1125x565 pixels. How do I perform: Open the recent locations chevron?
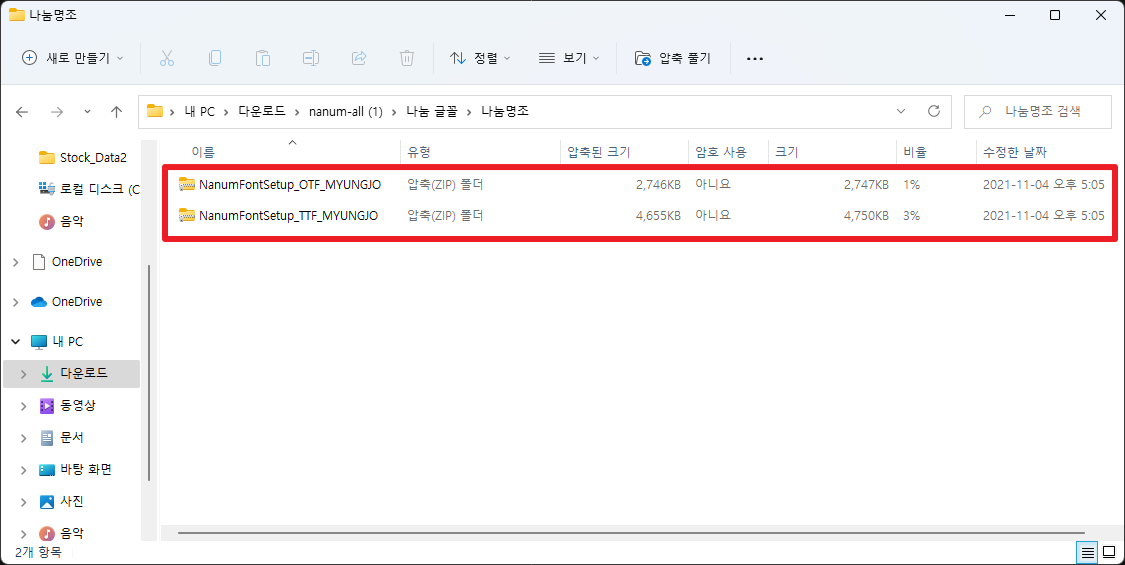(x=88, y=112)
